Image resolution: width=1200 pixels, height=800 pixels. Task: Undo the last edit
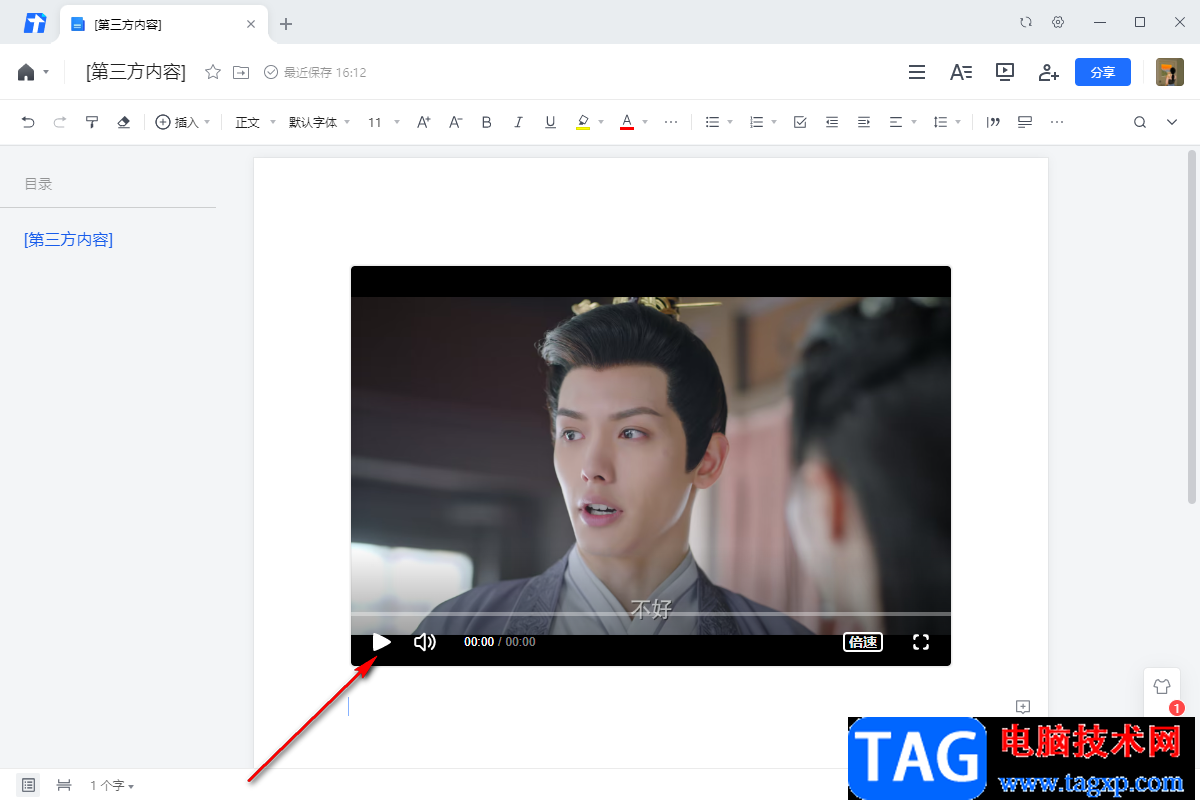[x=28, y=122]
